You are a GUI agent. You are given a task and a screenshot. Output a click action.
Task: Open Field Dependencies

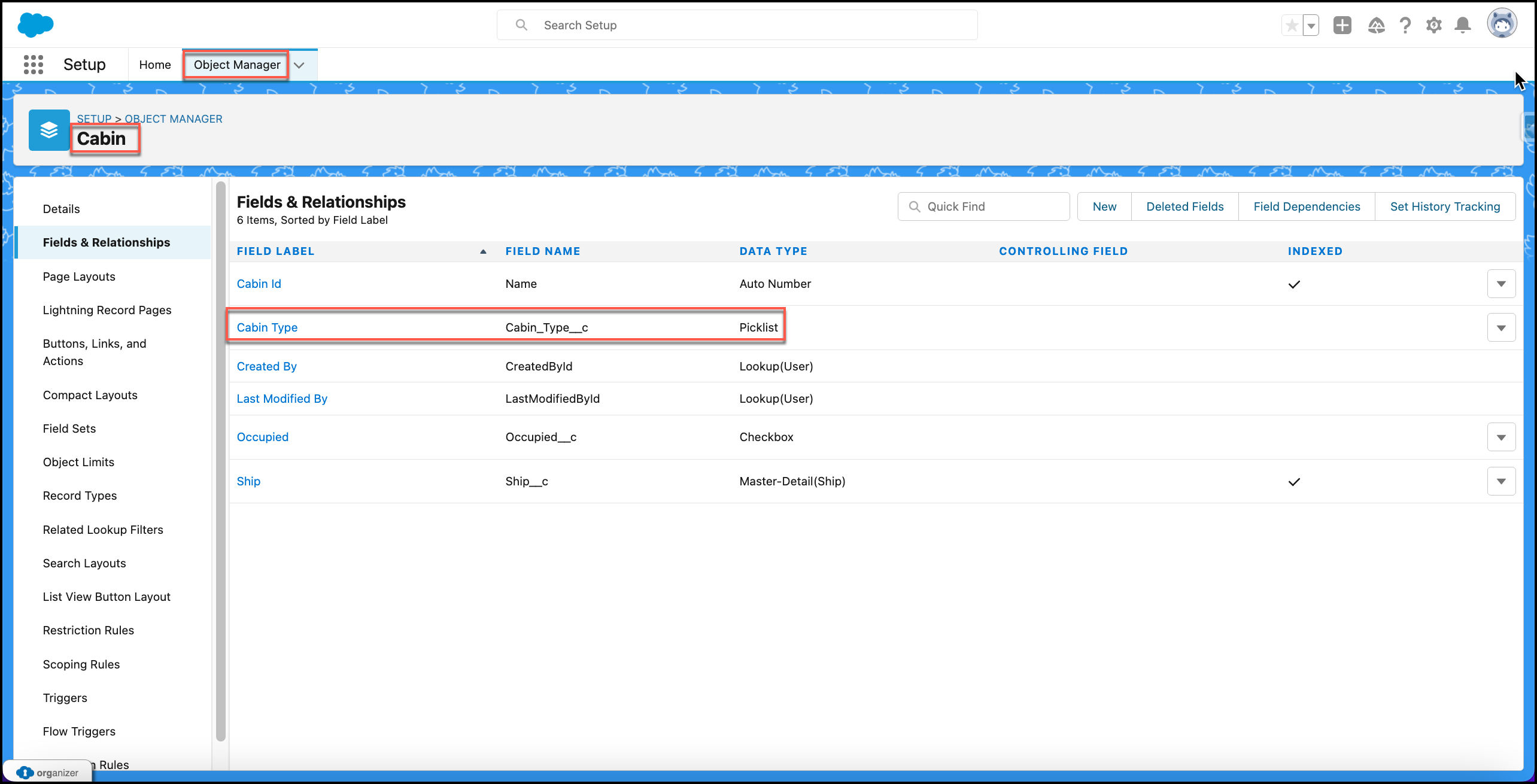(1307, 206)
